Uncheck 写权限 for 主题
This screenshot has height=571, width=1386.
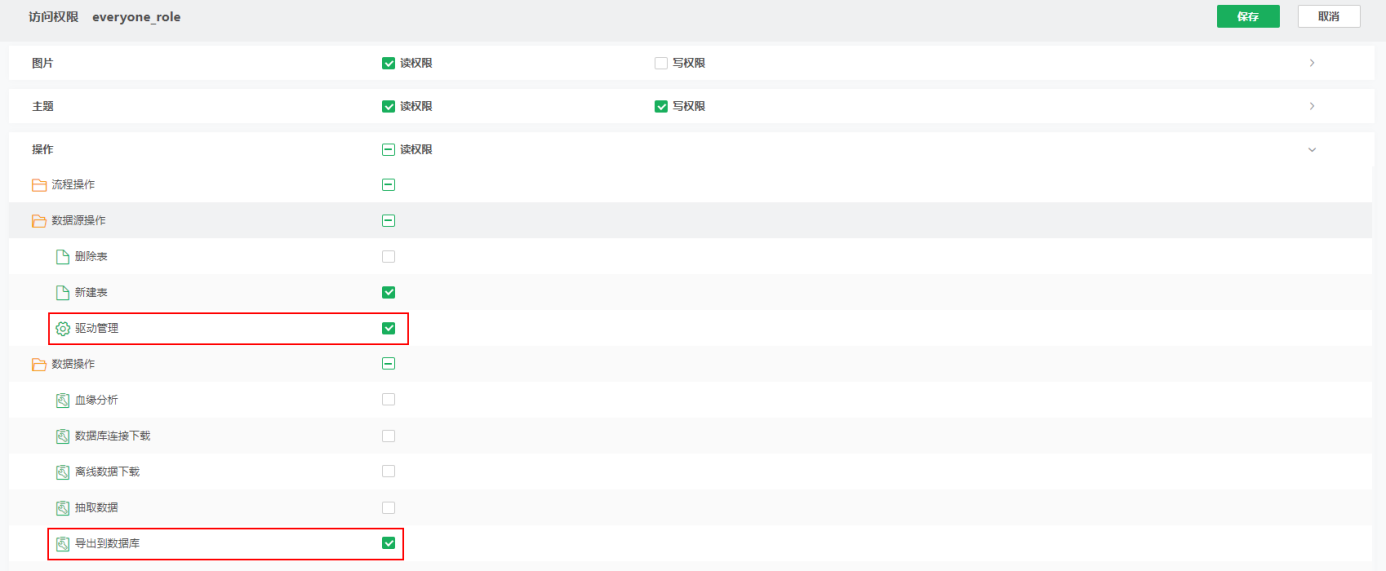(x=661, y=106)
